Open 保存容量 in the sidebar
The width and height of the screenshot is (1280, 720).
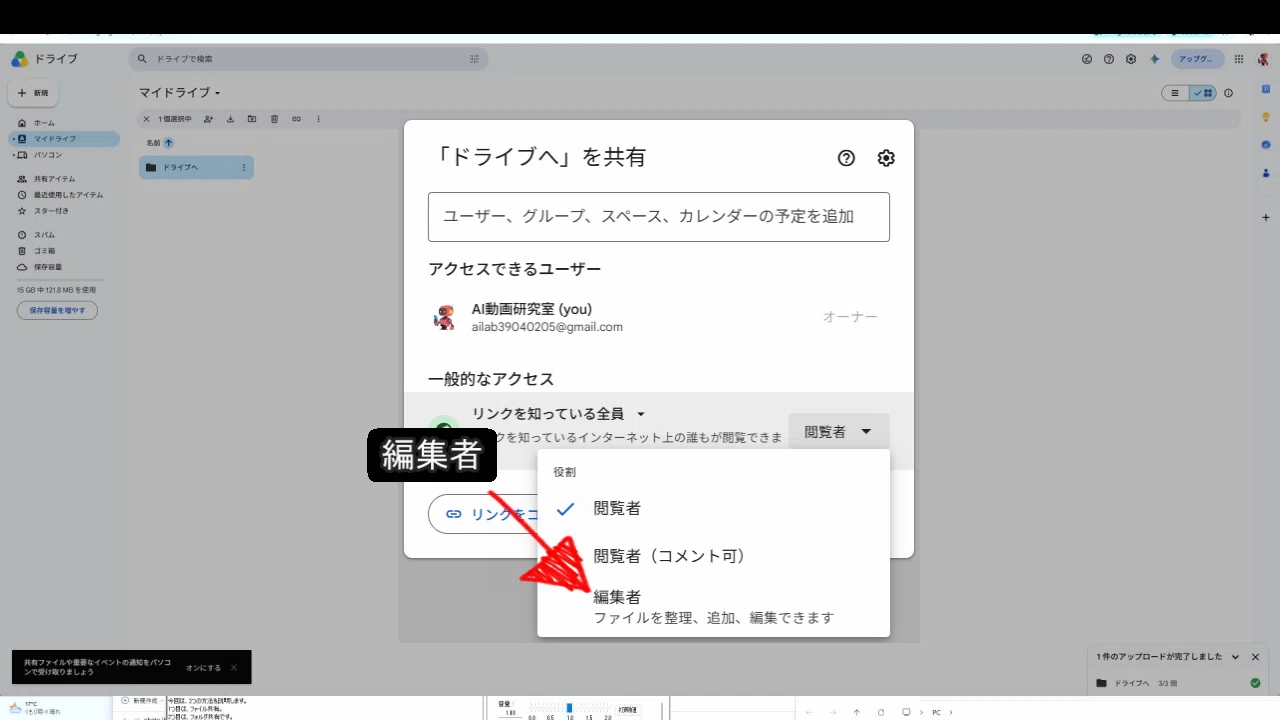point(47,267)
